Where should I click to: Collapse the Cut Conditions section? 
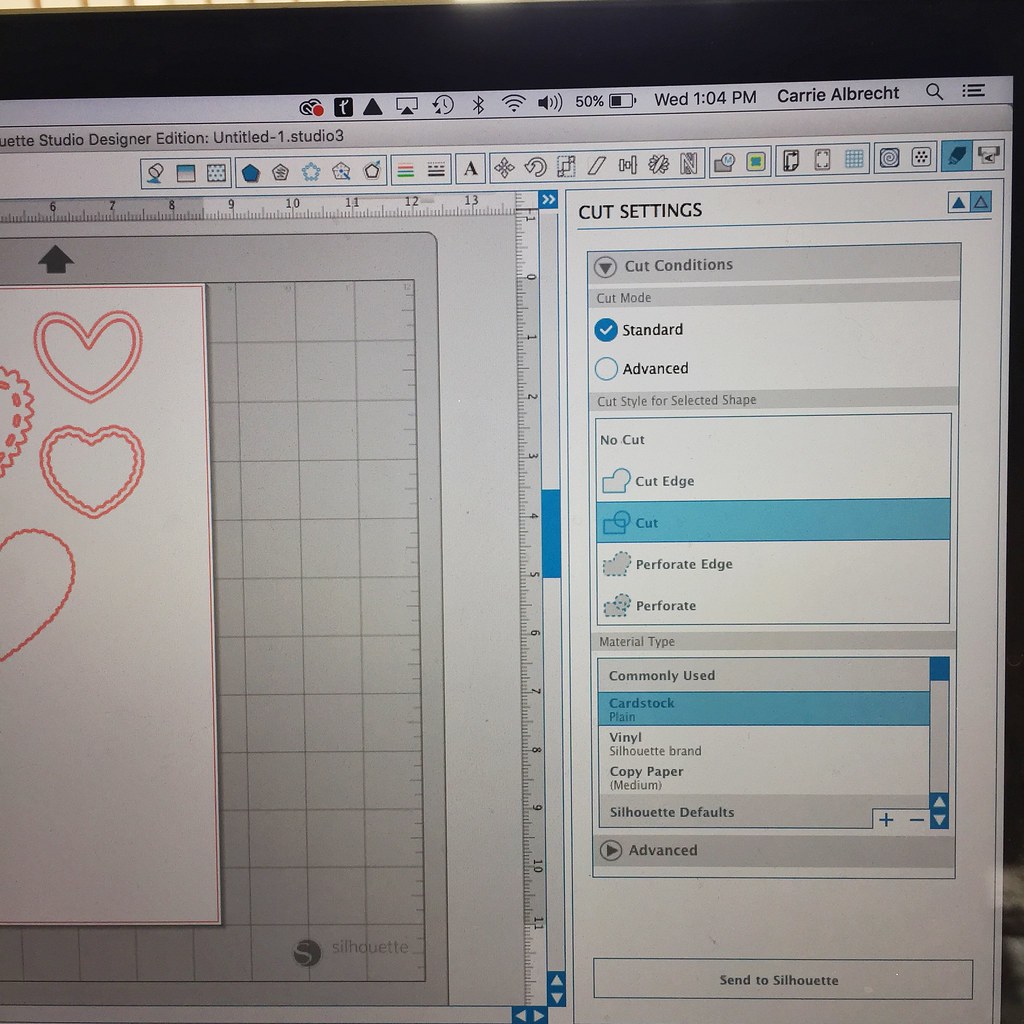click(x=605, y=266)
